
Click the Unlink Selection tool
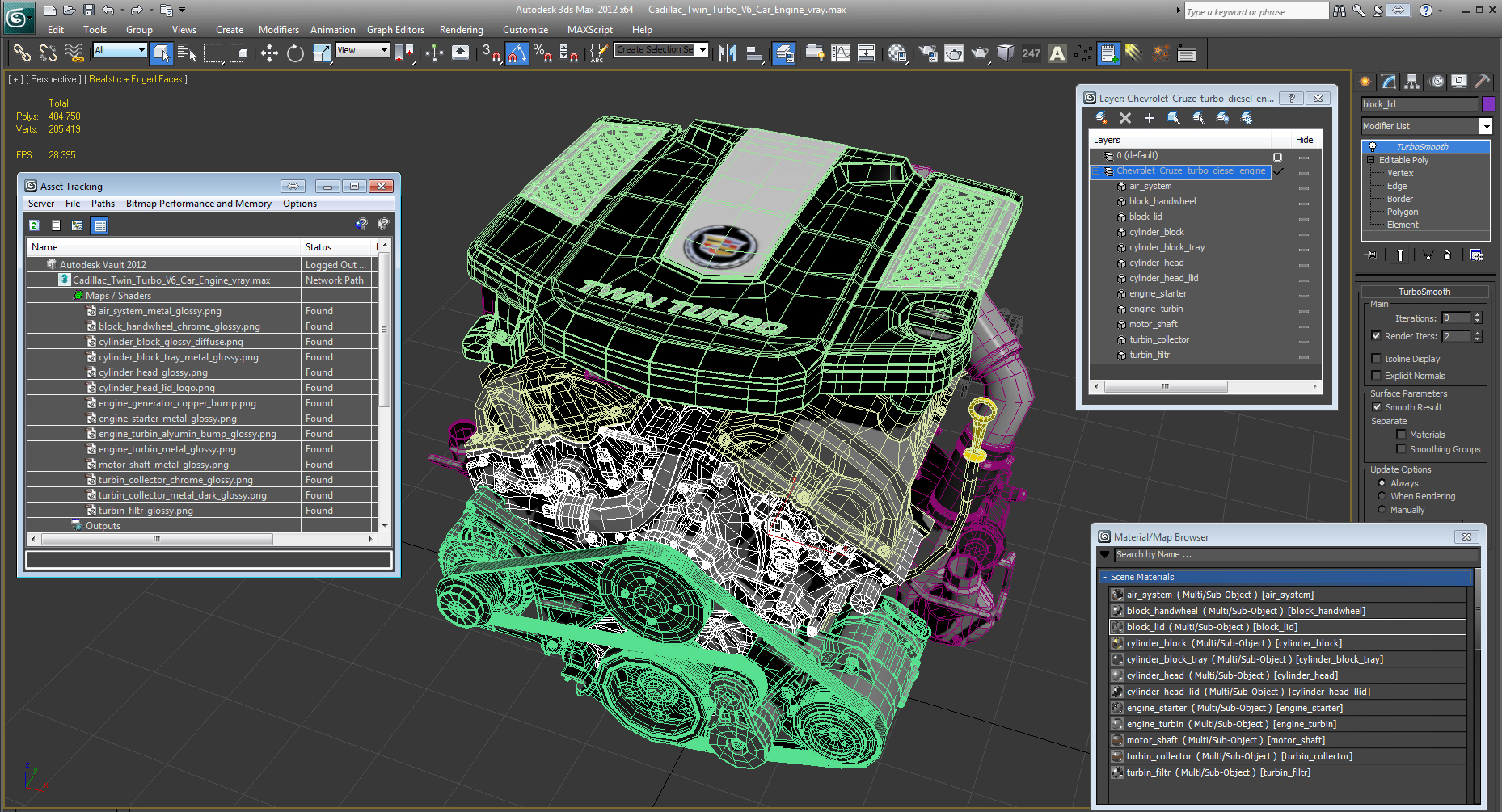tap(49, 53)
